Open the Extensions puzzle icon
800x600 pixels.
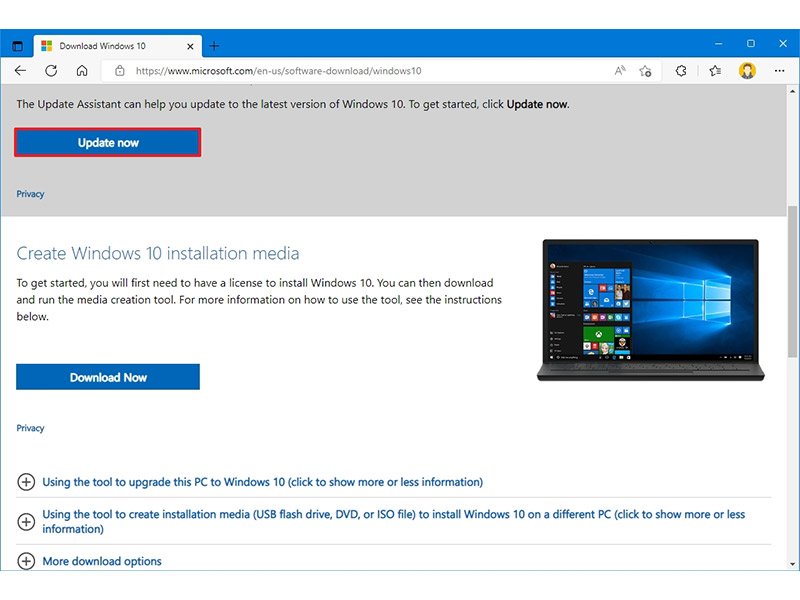(681, 71)
